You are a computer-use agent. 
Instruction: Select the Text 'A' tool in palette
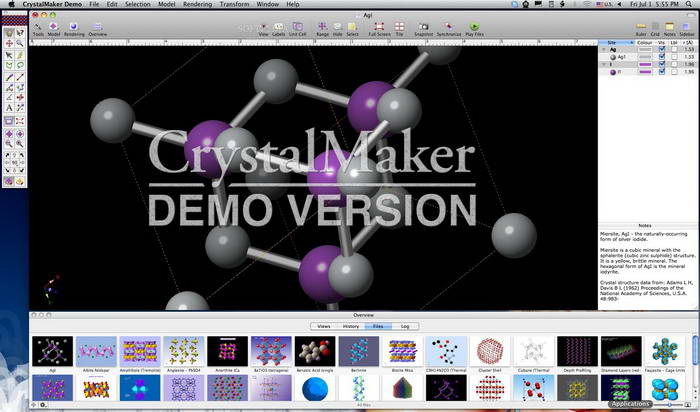click(x=9, y=108)
